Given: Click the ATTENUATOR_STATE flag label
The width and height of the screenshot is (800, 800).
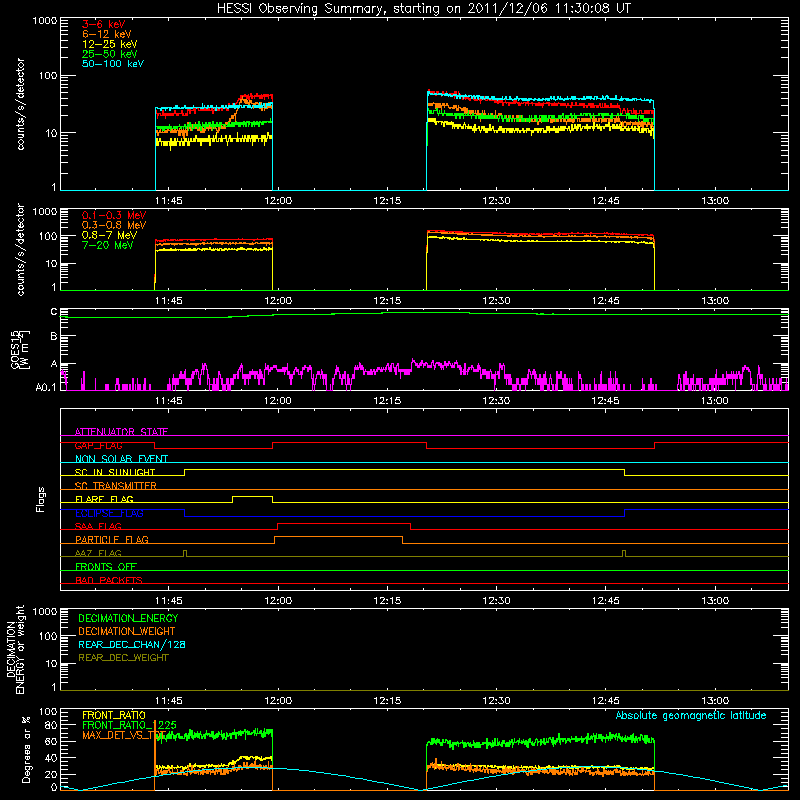Looking at the screenshot, I should click(x=121, y=432).
